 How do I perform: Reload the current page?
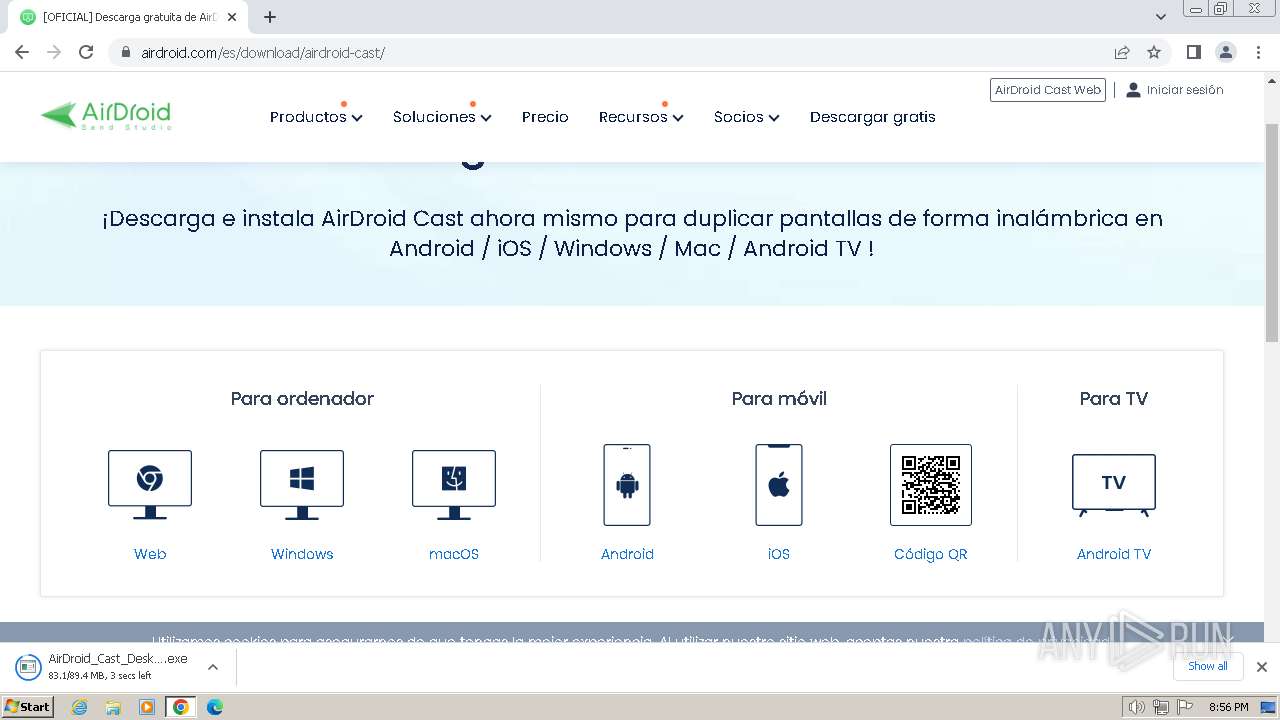86,52
